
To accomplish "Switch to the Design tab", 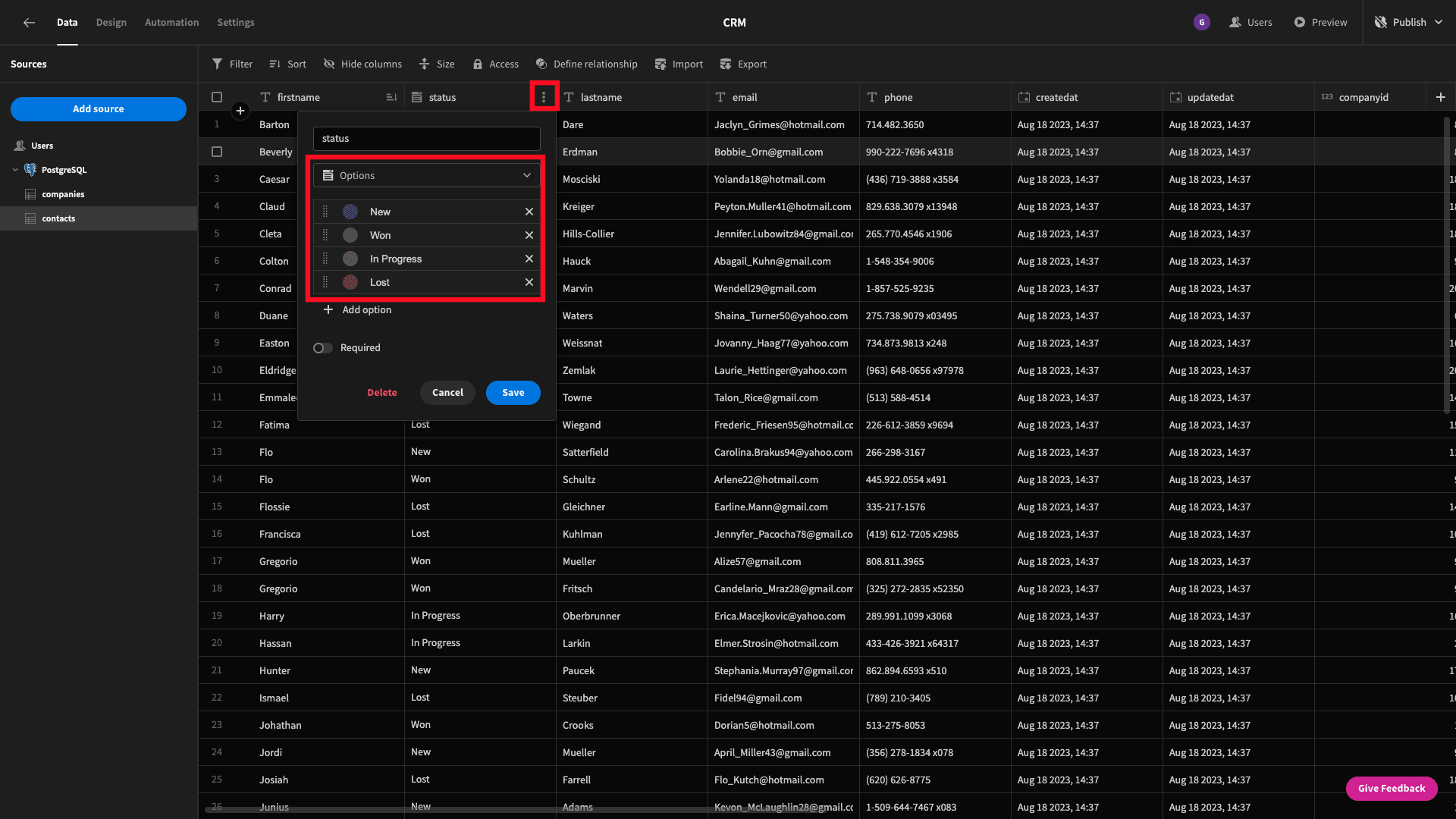I will pyautogui.click(x=111, y=22).
